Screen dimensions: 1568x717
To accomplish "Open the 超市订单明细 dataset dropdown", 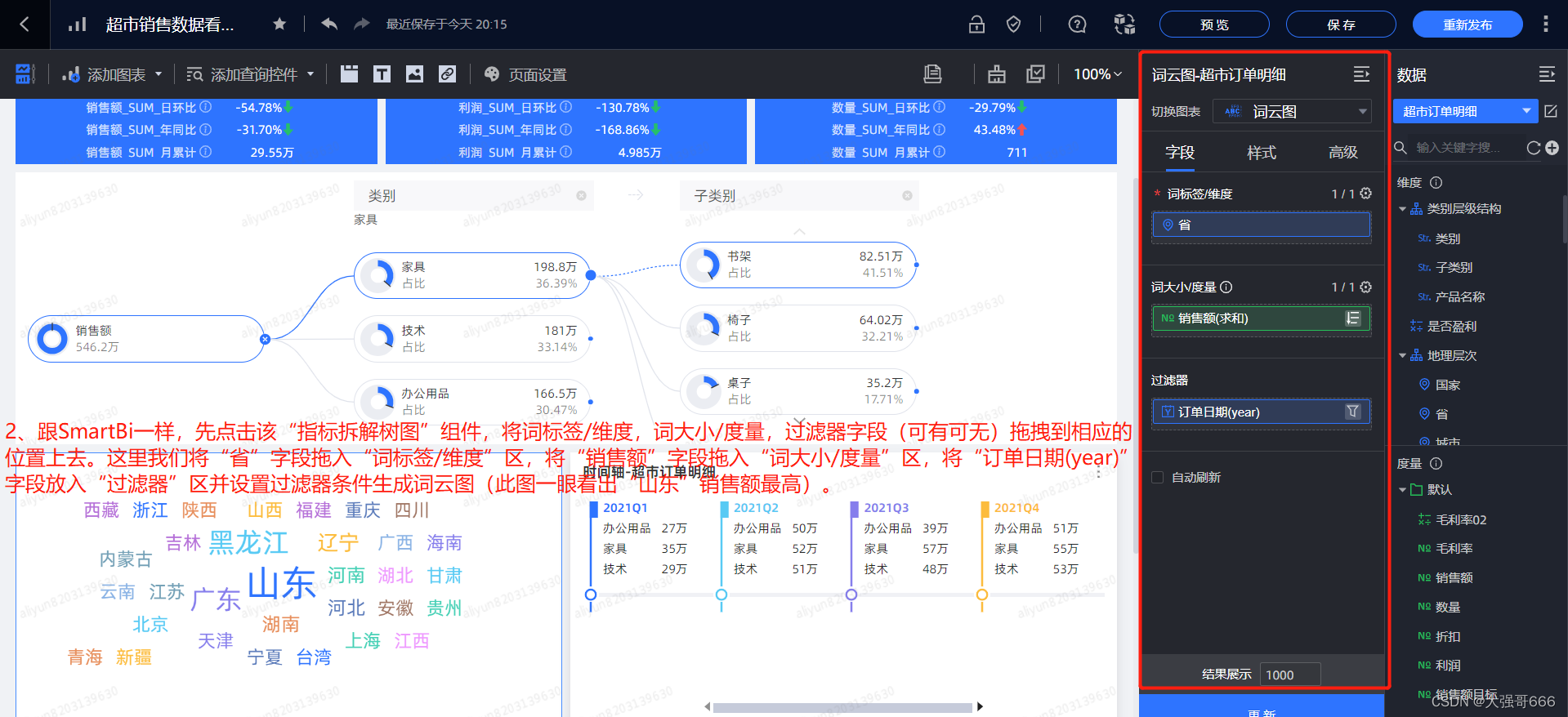I will pyautogui.click(x=1465, y=111).
